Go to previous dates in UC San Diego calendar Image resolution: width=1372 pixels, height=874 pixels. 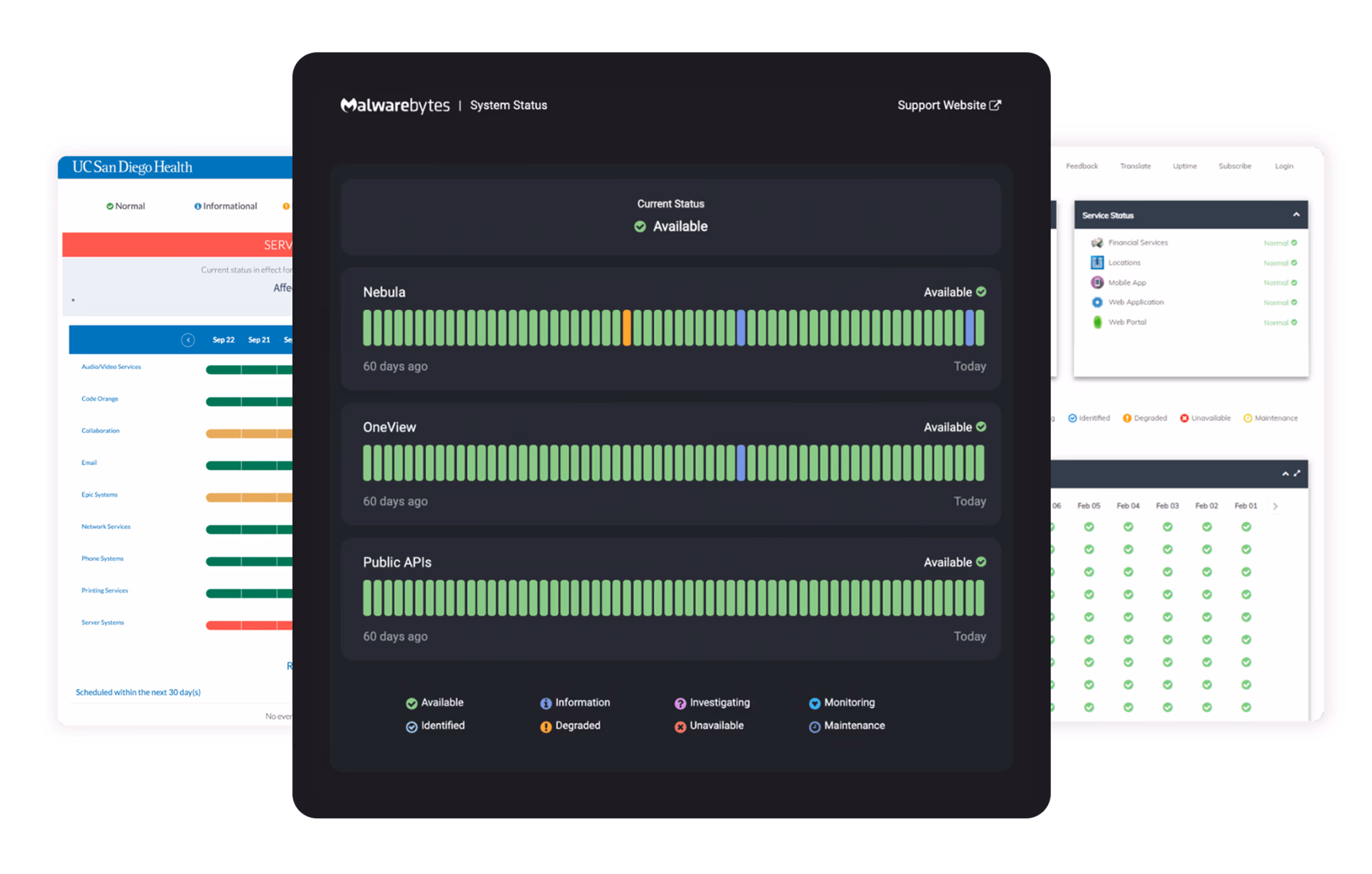[x=188, y=340]
